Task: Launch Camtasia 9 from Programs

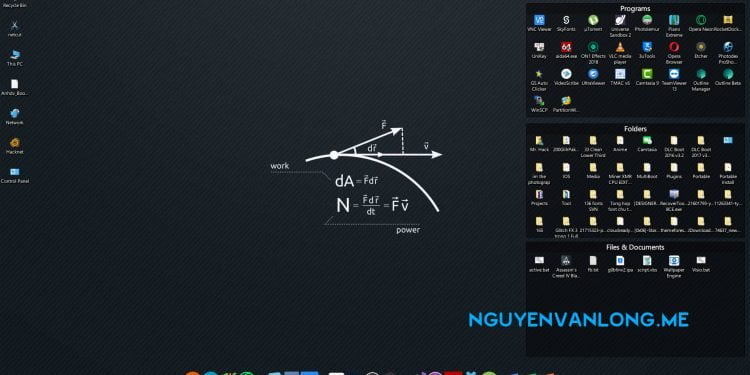Action: [647, 77]
